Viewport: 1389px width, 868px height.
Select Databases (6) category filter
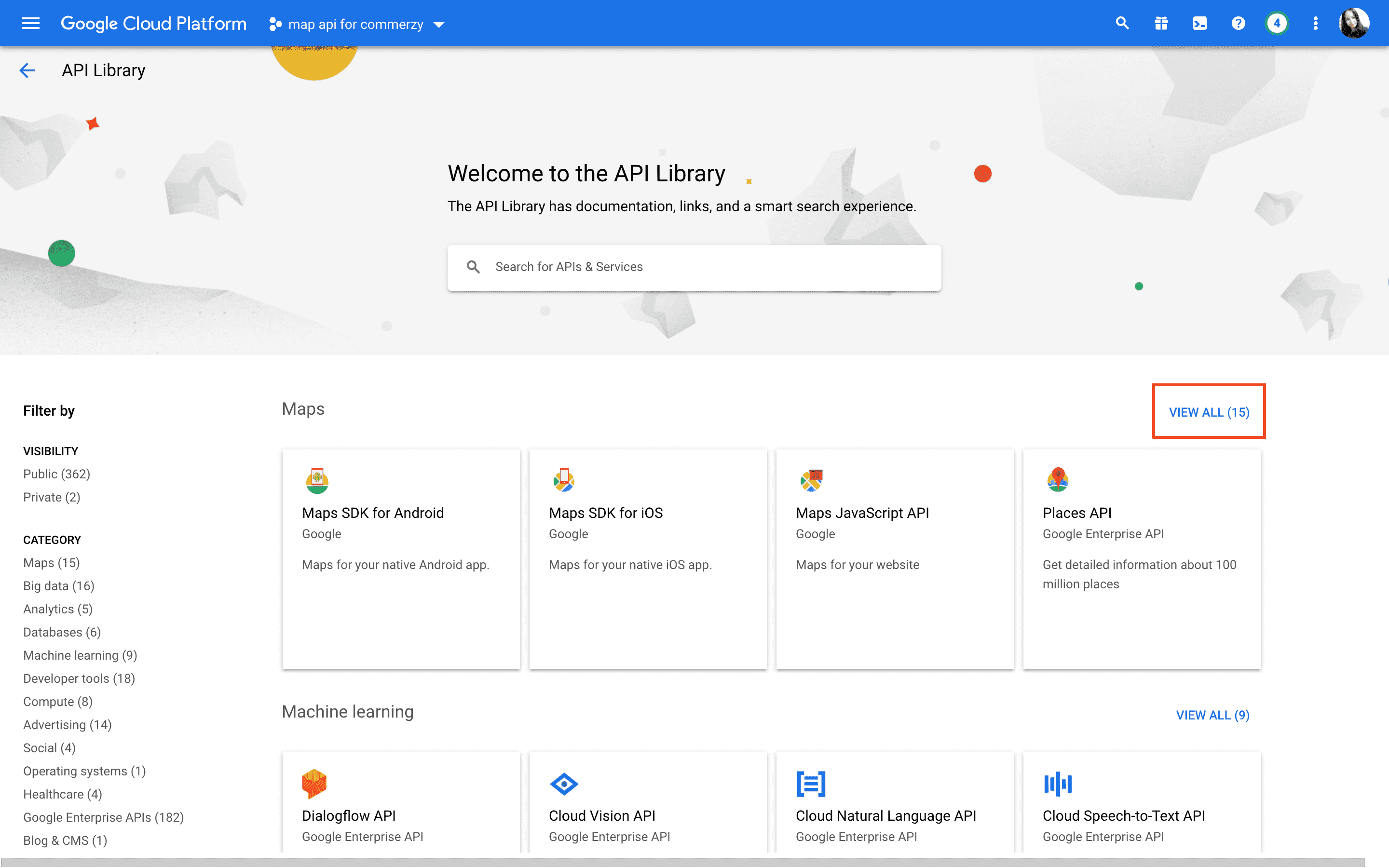pos(62,632)
